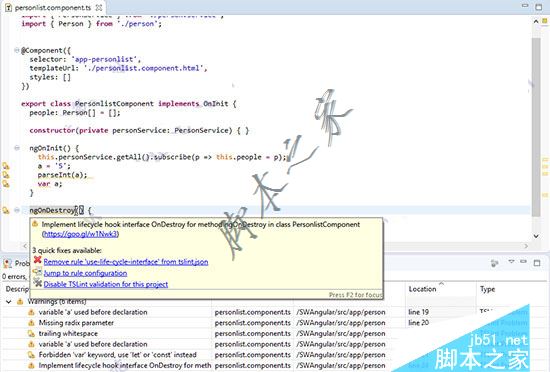Apply quick fix Remove rule 'use-life-cycle-interface'
The height and width of the screenshot is (372, 550).
pyautogui.click(x=126, y=262)
